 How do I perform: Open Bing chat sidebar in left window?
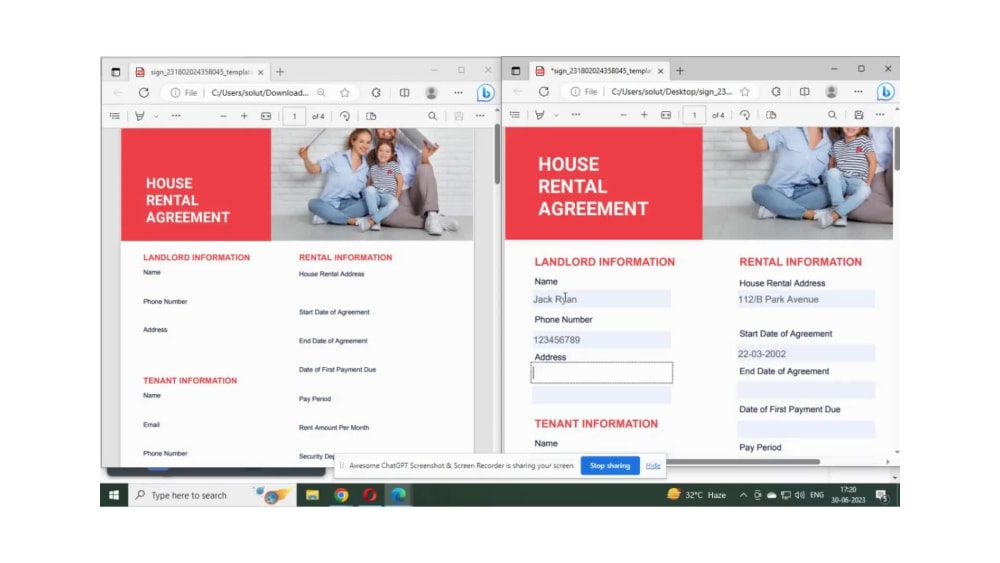point(485,93)
